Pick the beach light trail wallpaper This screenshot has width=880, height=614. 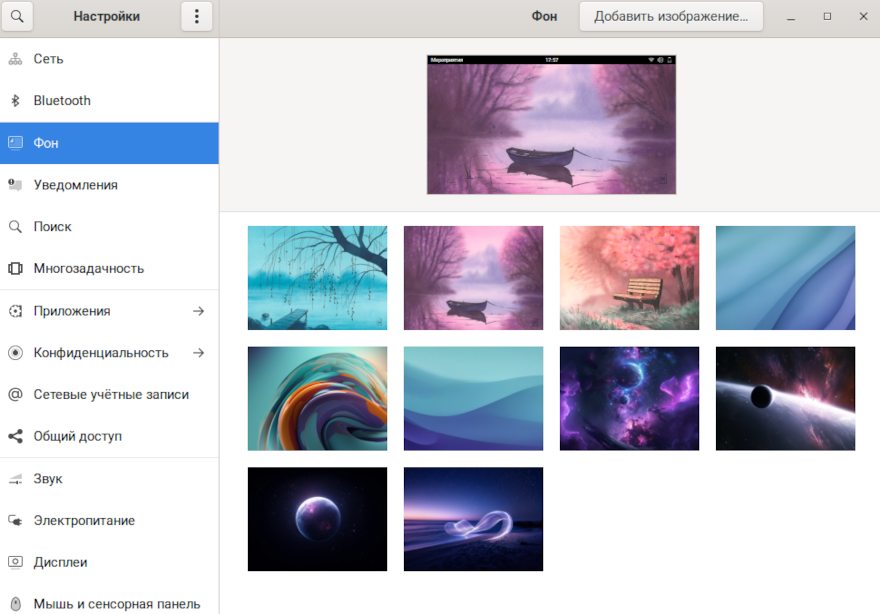pos(473,519)
